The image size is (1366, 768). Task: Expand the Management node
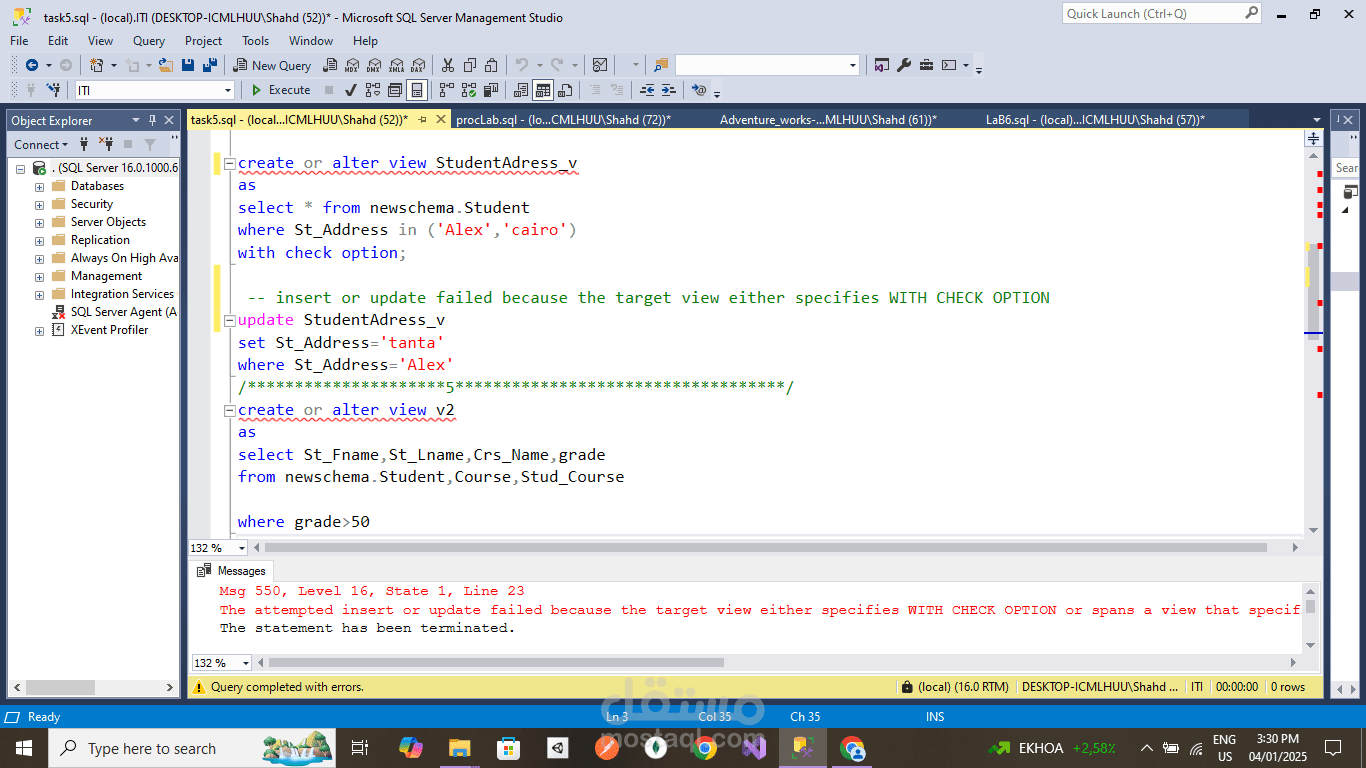[x=39, y=277]
